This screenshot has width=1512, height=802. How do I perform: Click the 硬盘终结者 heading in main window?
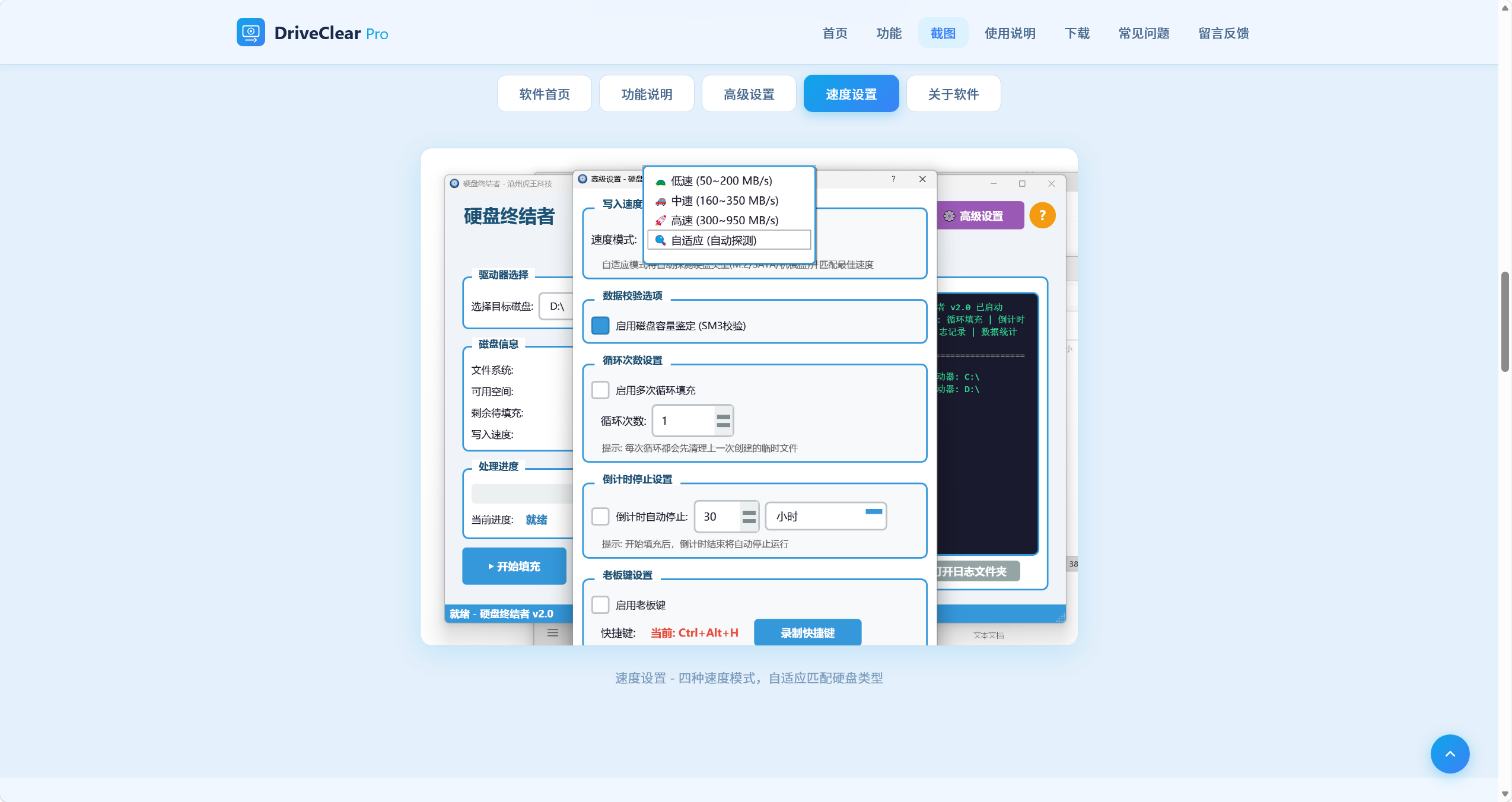click(x=509, y=216)
